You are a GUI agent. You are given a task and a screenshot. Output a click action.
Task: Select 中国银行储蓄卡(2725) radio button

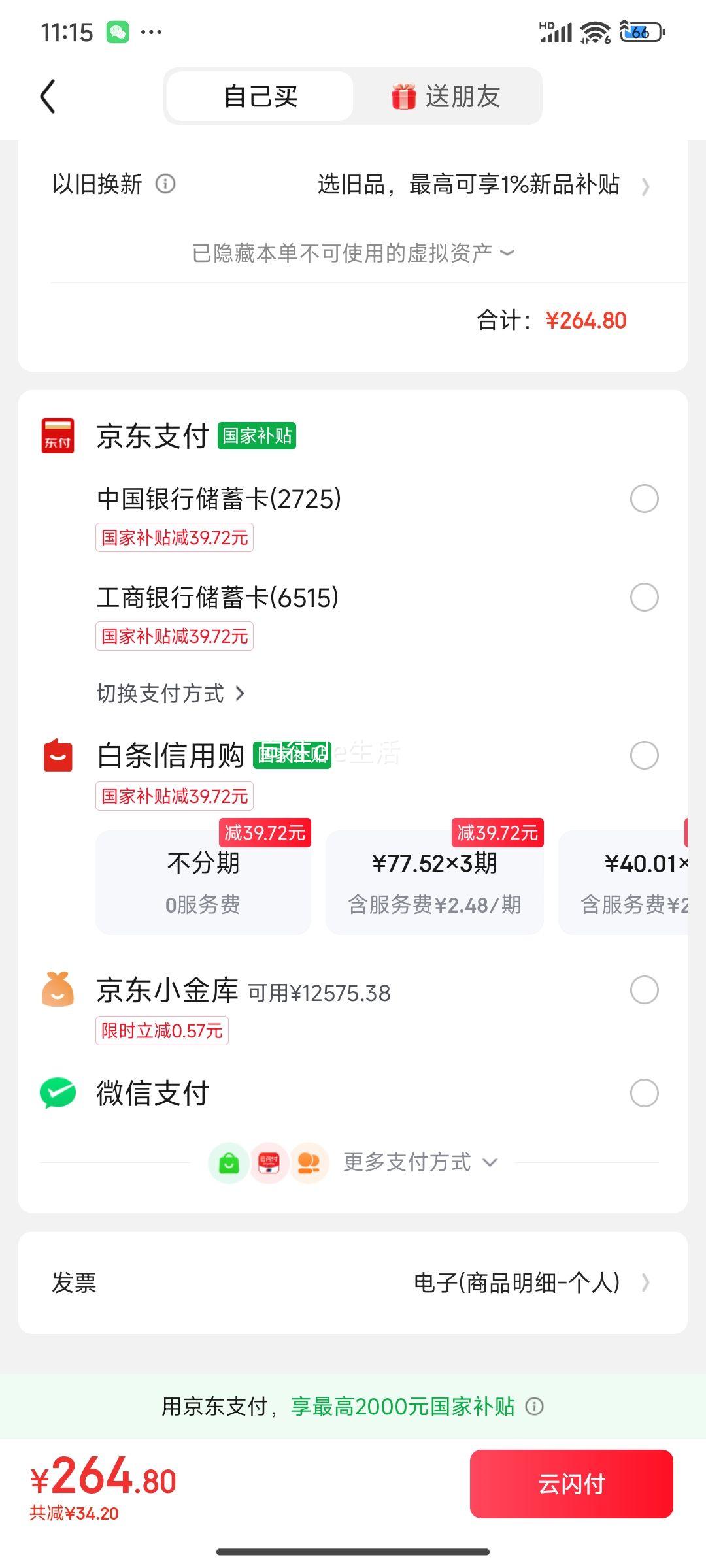(644, 498)
